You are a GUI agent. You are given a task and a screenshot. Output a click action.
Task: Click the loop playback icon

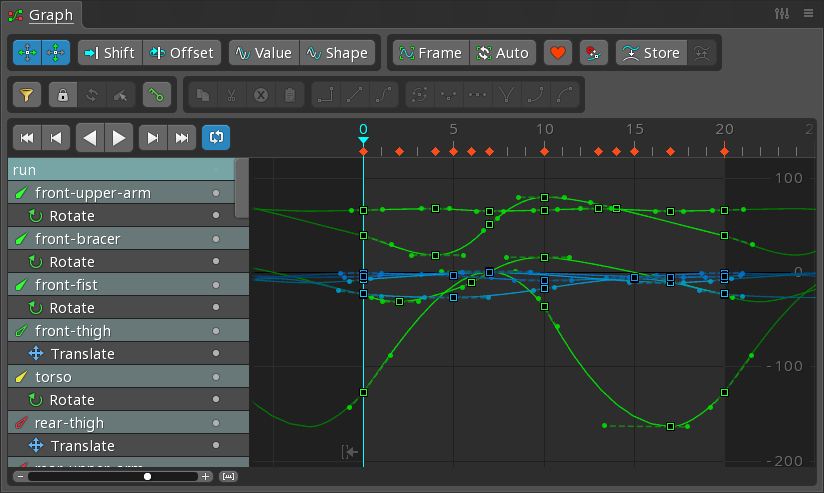click(215, 137)
